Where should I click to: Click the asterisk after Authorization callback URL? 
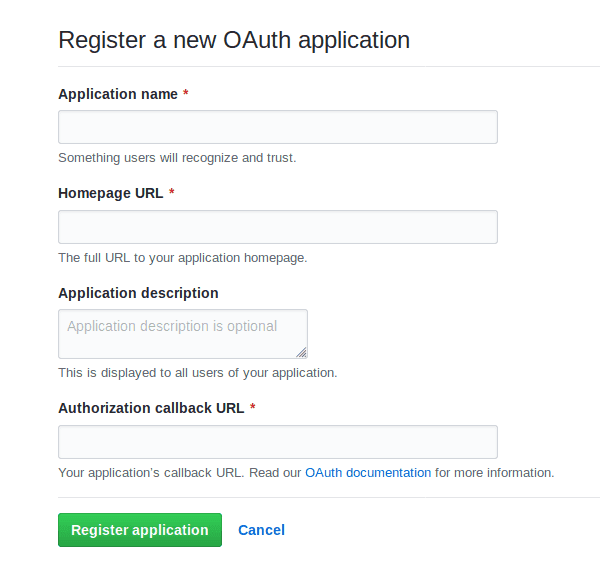click(x=253, y=408)
